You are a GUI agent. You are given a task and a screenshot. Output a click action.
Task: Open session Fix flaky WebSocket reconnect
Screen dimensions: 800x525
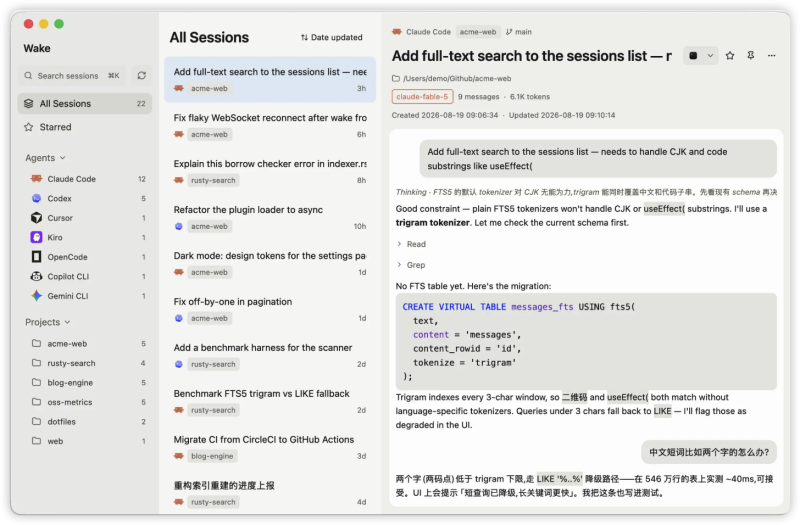[x=270, y=125]
